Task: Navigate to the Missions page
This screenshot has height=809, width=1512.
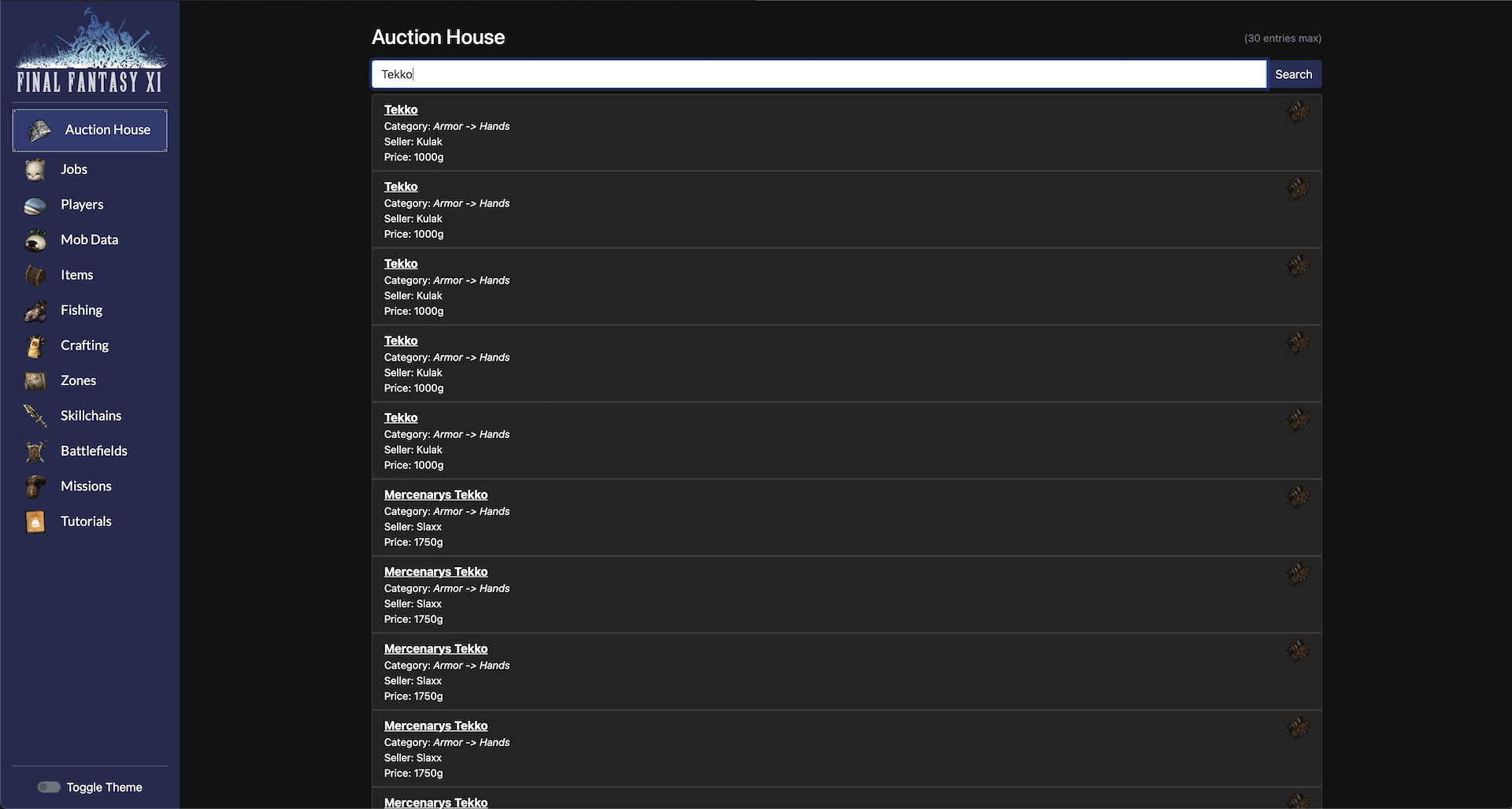Action: 86,486
